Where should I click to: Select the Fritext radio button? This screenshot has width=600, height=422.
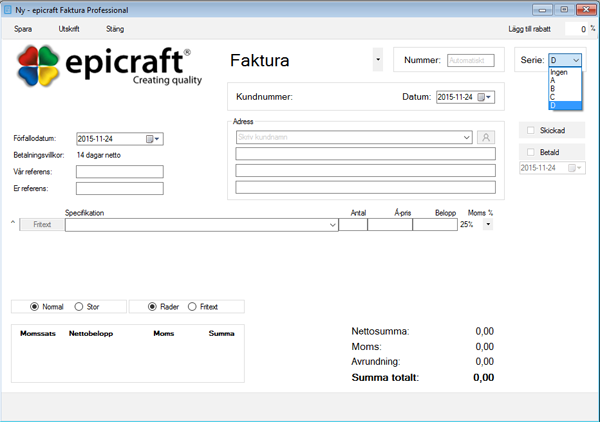pyautogui.click(x=192, y=307)
